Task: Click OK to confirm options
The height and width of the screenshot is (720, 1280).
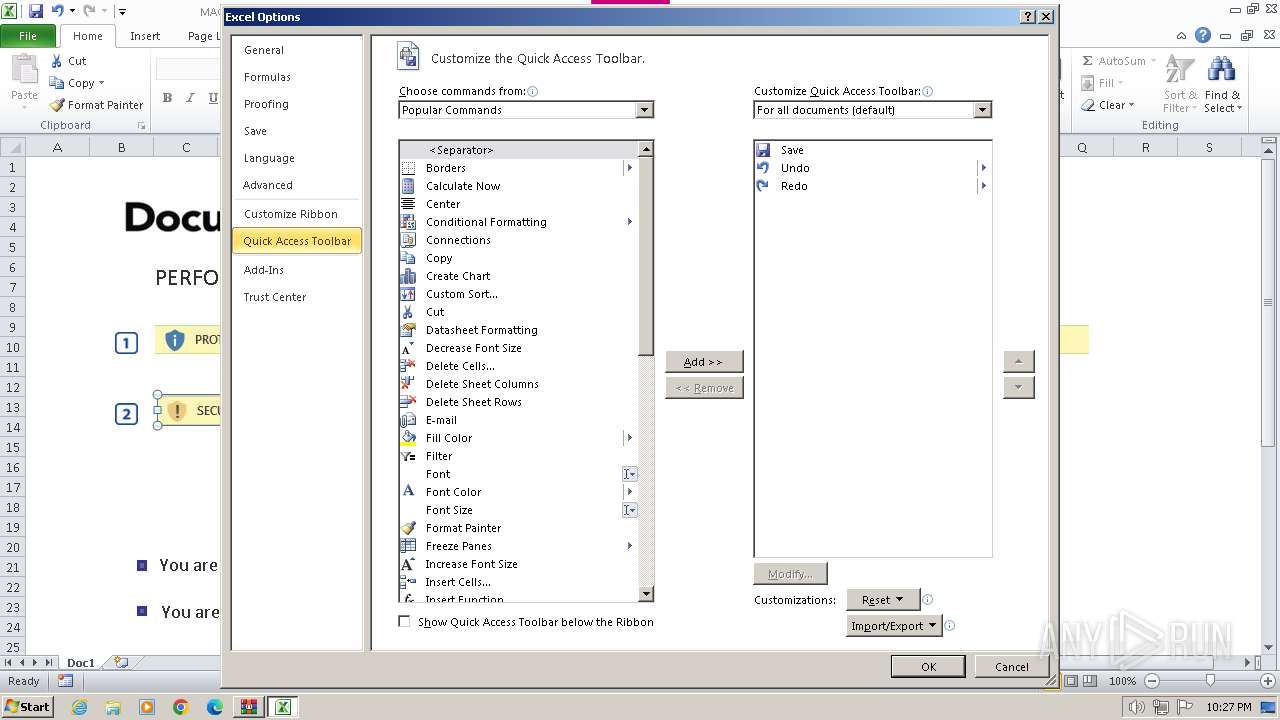Action: click(x=928, y=667)
